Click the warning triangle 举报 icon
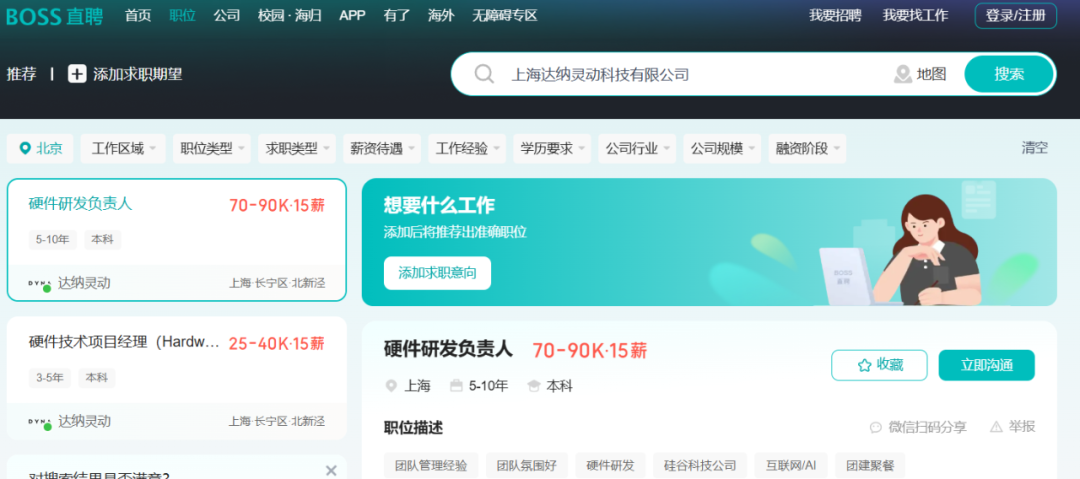This screenshot has height=479, width=1080. [x=996, y=427]
